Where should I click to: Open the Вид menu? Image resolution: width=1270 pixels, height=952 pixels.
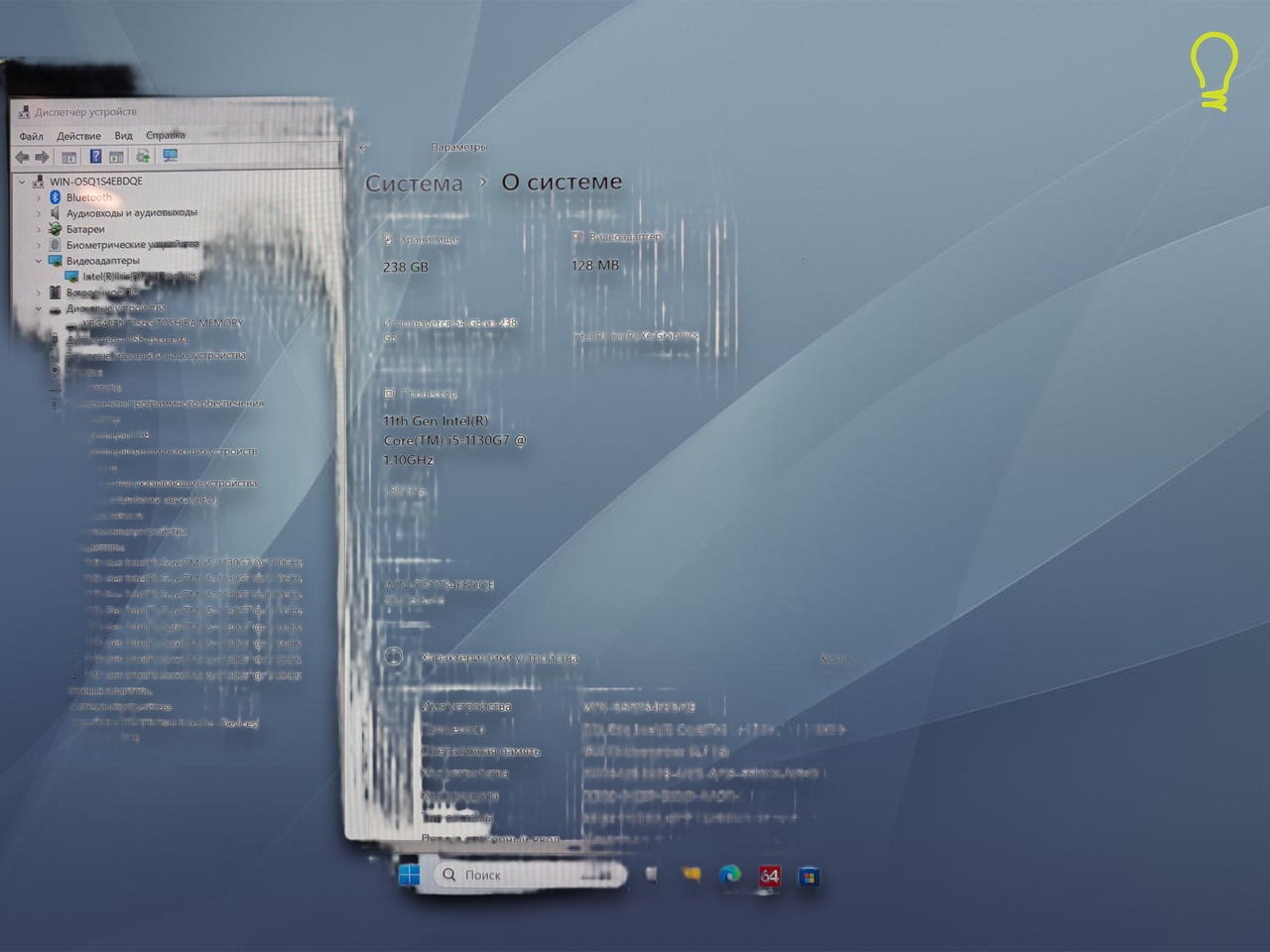coord(123,136)
